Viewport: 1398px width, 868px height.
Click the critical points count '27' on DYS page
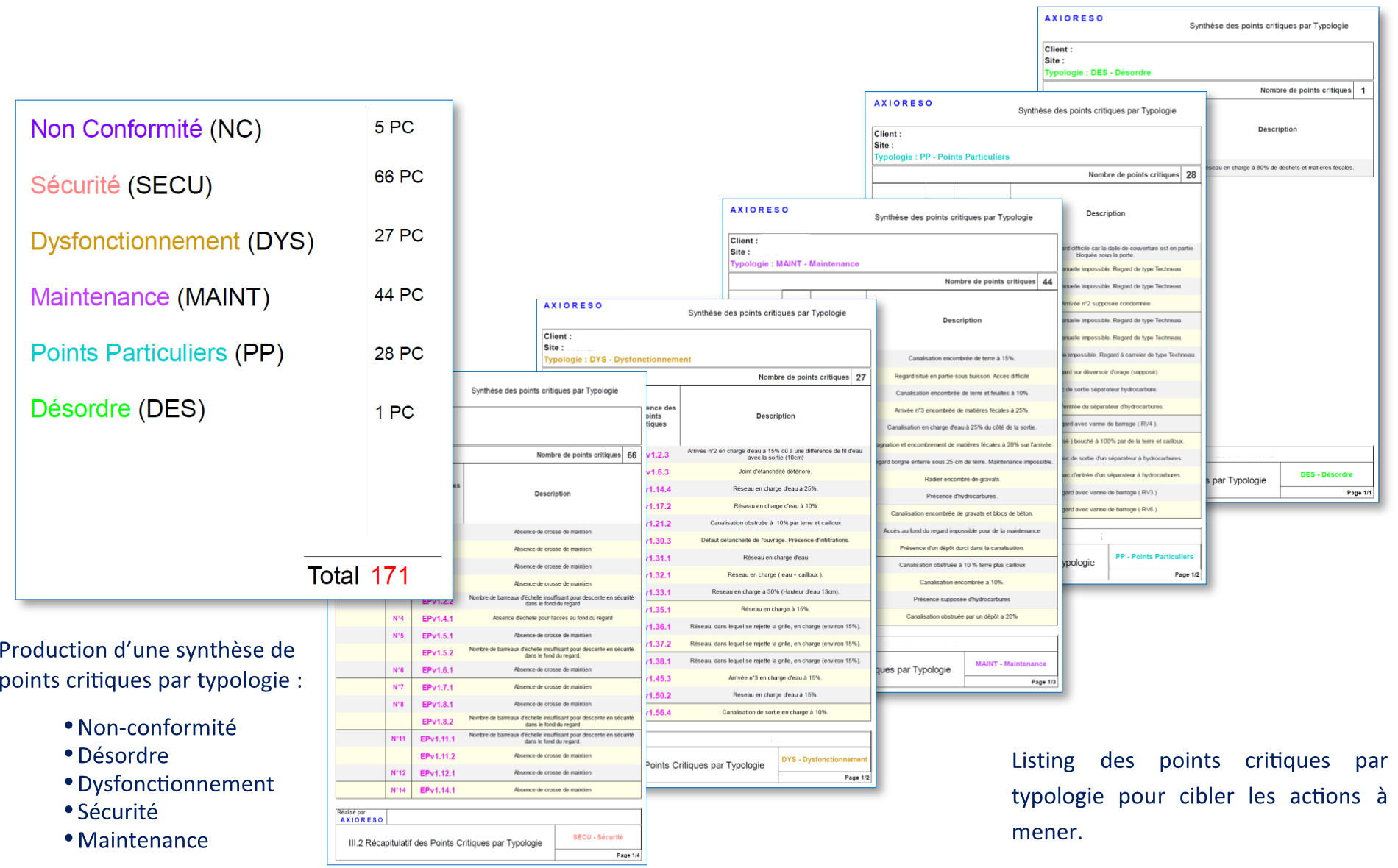pos(861,377)
